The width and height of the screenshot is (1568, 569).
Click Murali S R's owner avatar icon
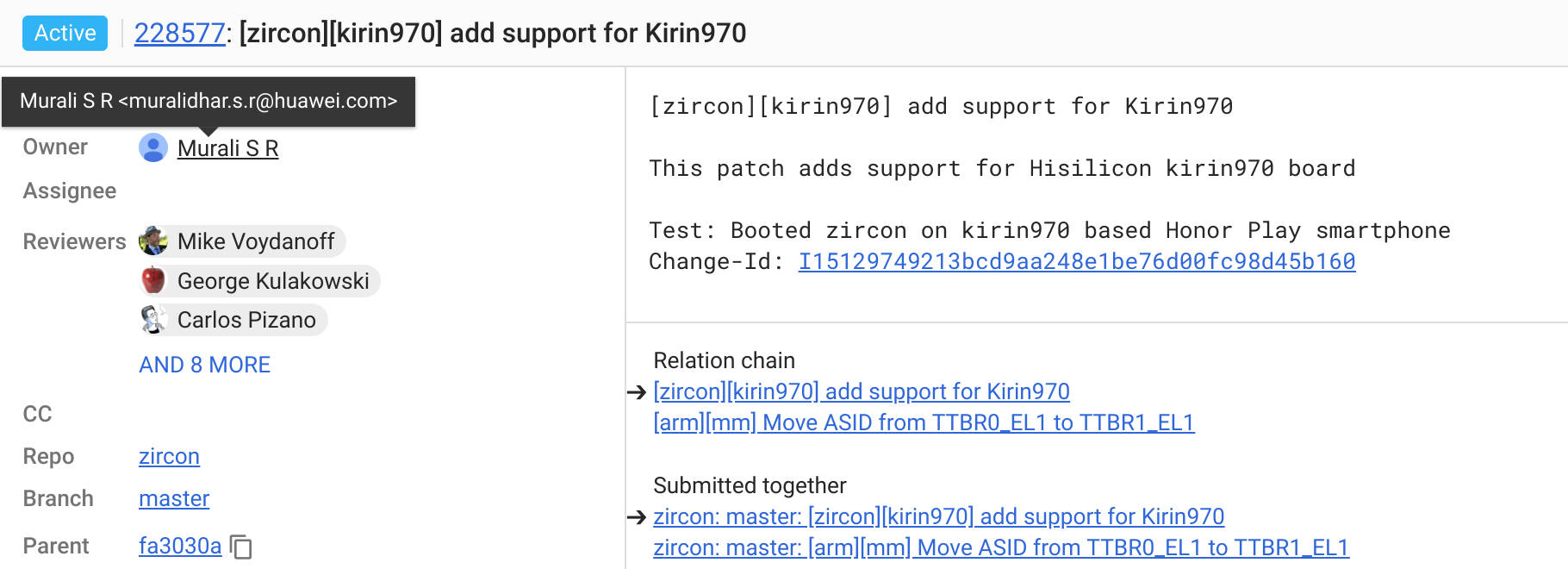pos(153,148)
